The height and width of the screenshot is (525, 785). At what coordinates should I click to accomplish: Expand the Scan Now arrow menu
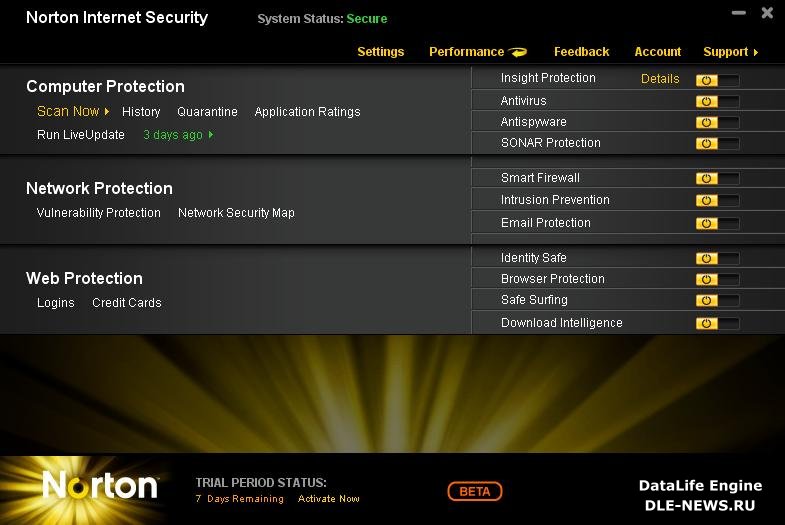tap(107, 112)
